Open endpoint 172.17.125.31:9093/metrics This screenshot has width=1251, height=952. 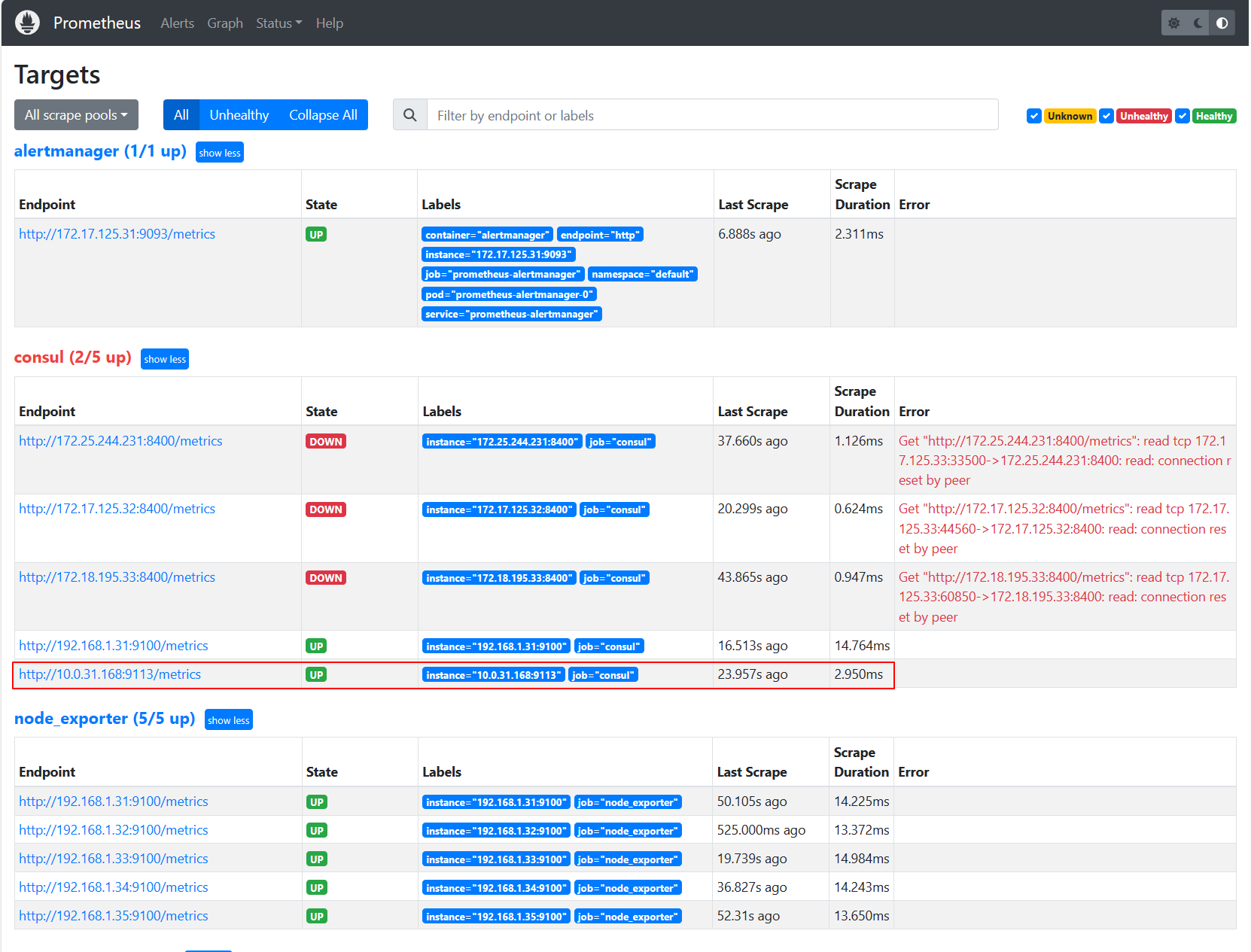(x=117, y=234)
